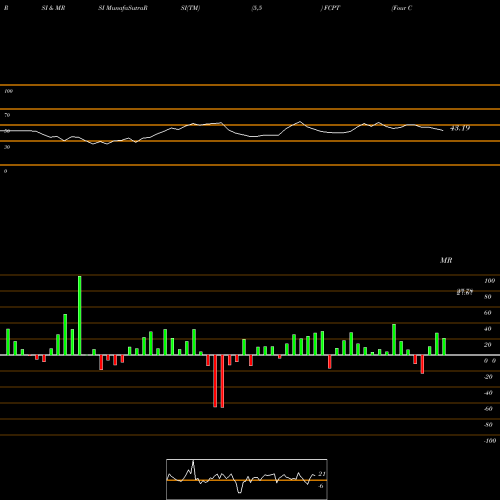The height and width of the screenshot is (500, 500).
Task: Click the MR axis label "20"
Action: (488, 345)
